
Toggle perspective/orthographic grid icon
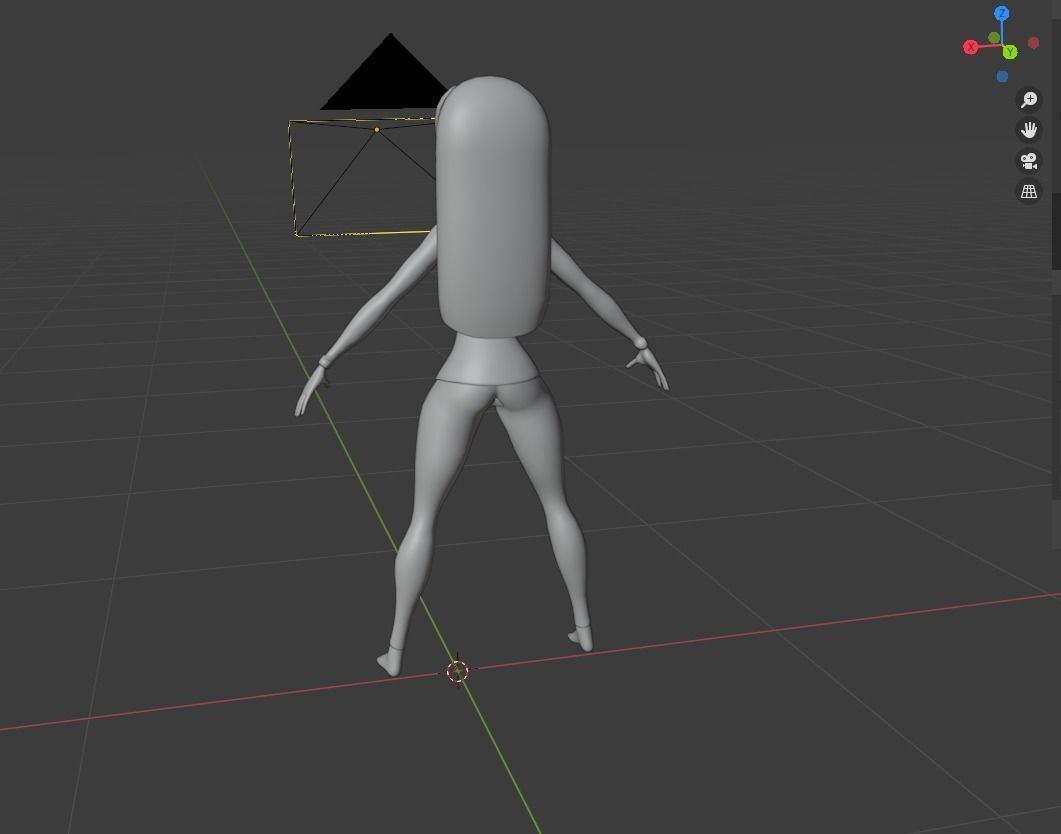(x=1029, y=191)
